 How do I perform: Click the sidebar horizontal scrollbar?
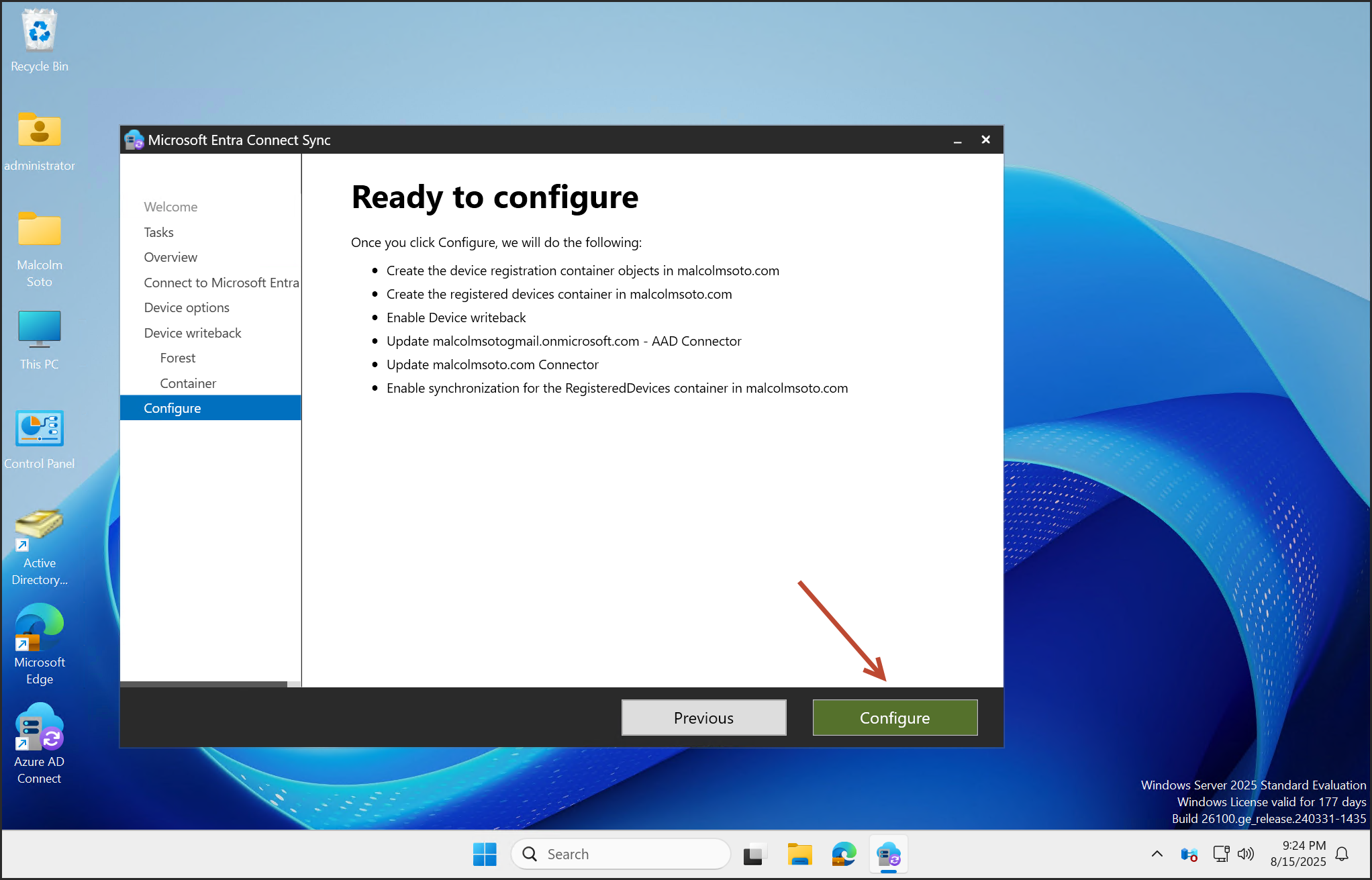click(203, 684)
